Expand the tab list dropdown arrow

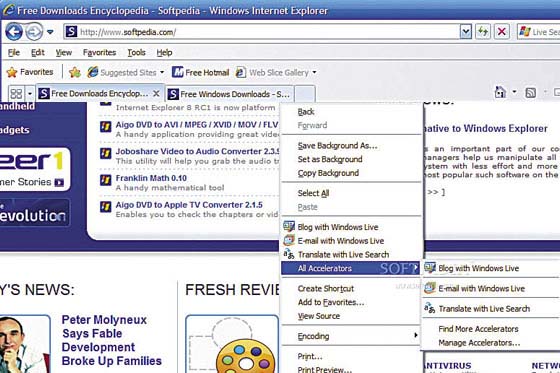[30, 94]
